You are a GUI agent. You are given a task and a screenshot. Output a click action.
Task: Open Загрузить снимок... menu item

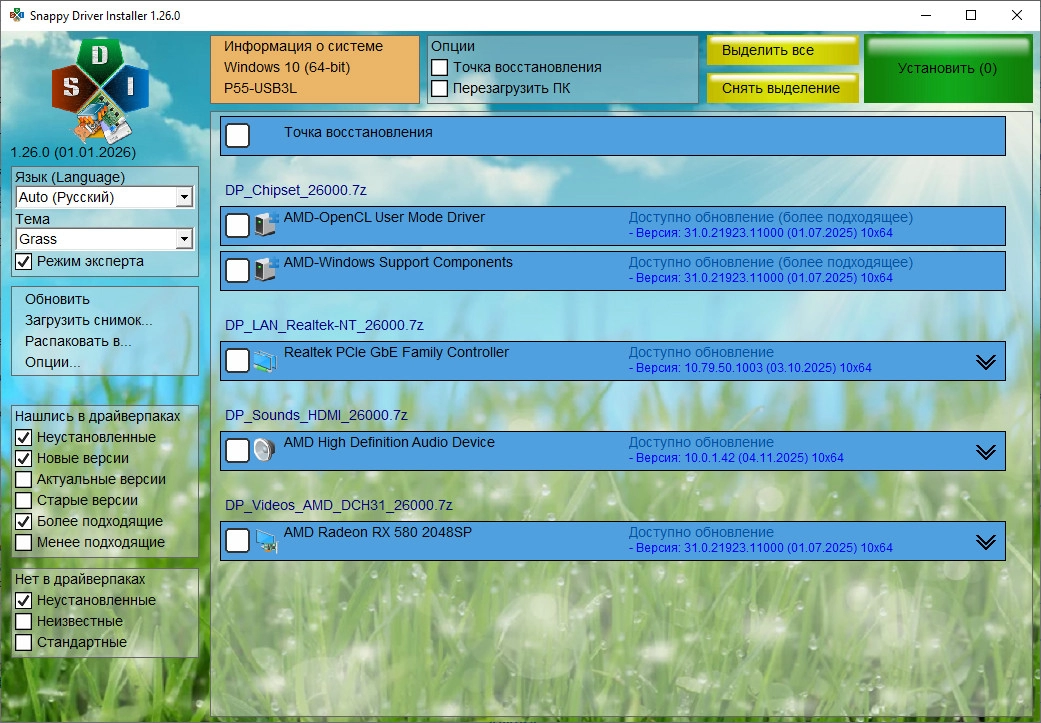coord(88,321)
